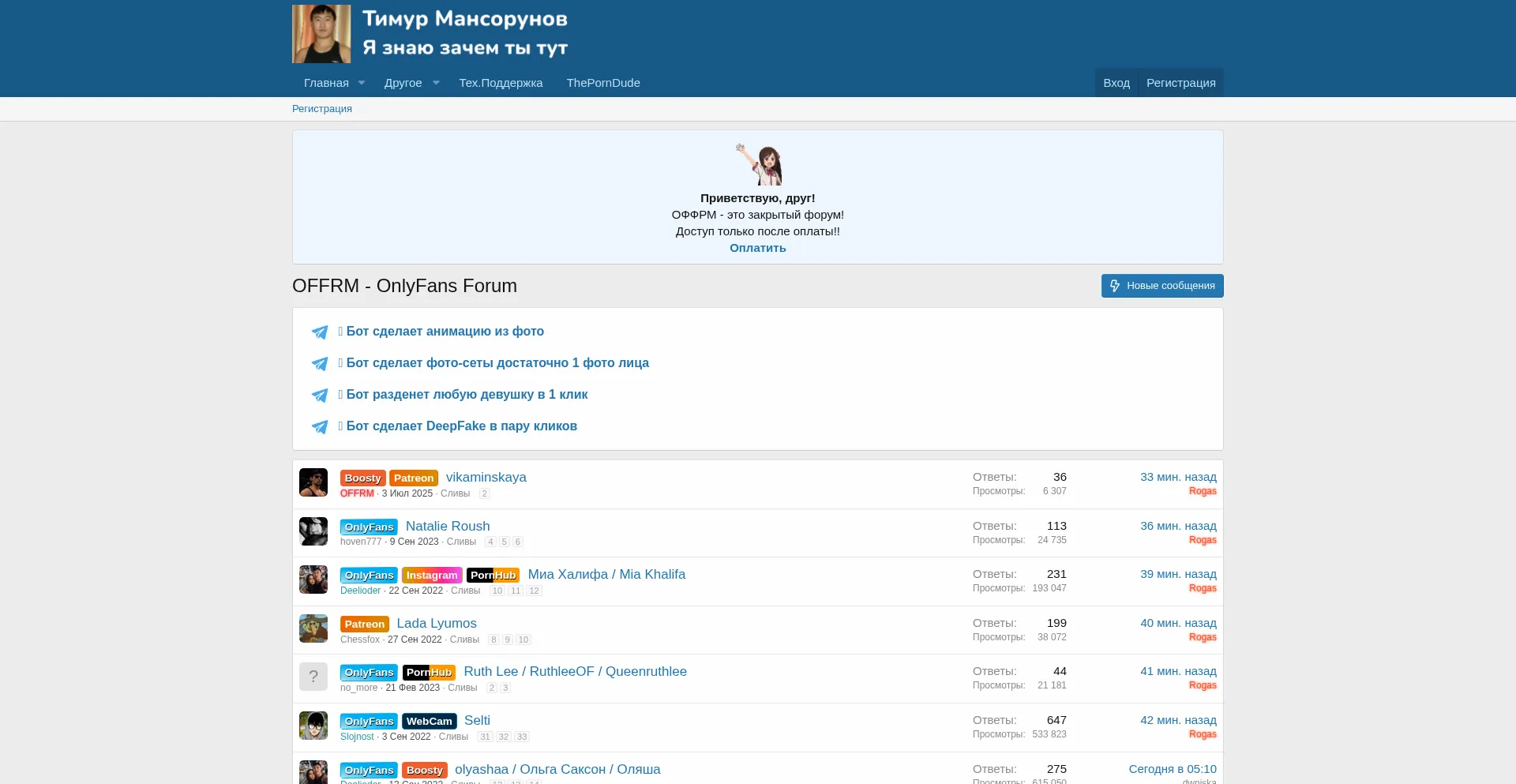Open the Тех.Поддержка navigation tab
The image size is (1516, 784).
click(x=501, y=83)
